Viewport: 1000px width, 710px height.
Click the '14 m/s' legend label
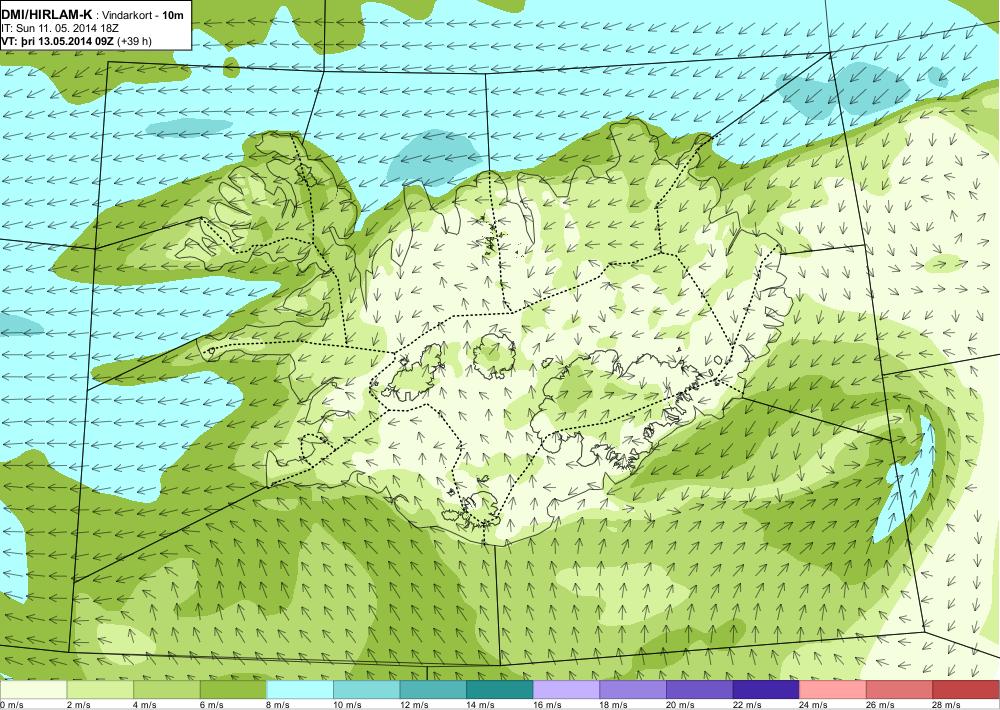481,705
